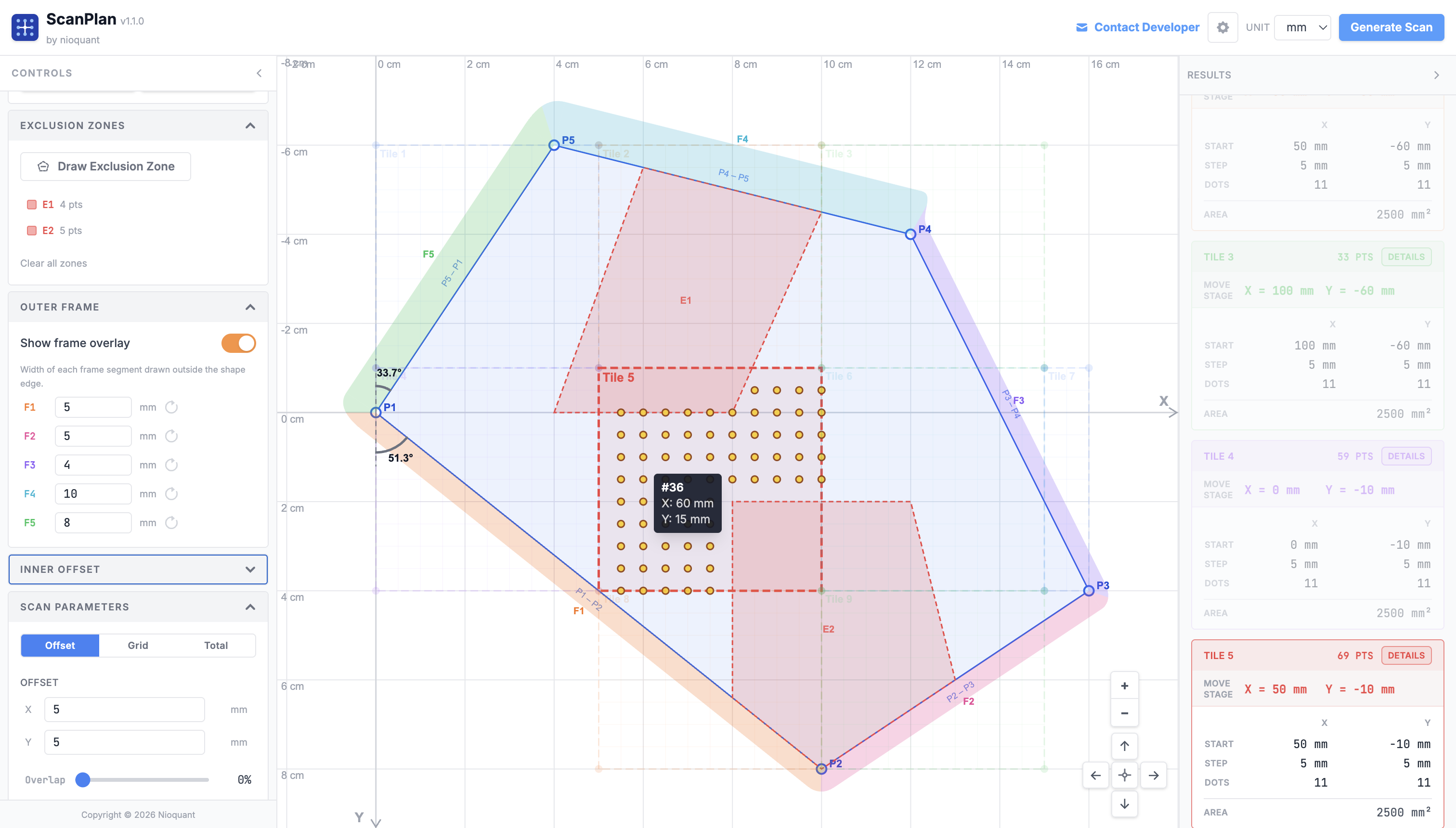The width and height of the screenshot is (1456, 828).
Task: Click Draw Exclusion Zone button
Action: (x=106, y=167)
